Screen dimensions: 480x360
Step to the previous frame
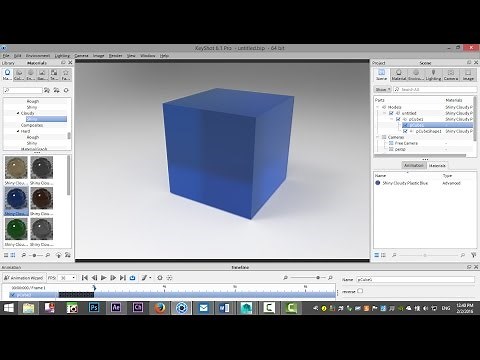pyautogui.click(x=94, y=278)
